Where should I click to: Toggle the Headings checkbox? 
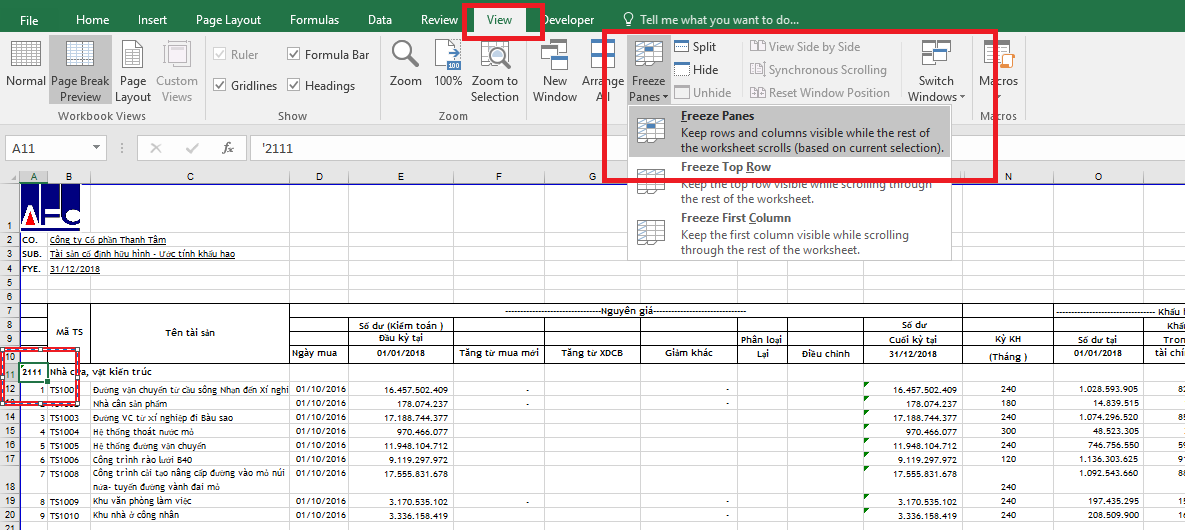coord(294,86)
